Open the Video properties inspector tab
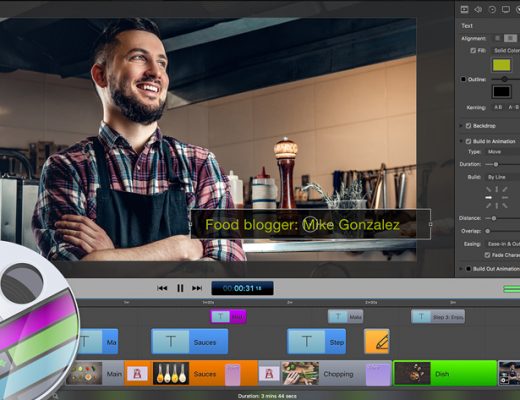 [464, 9]
